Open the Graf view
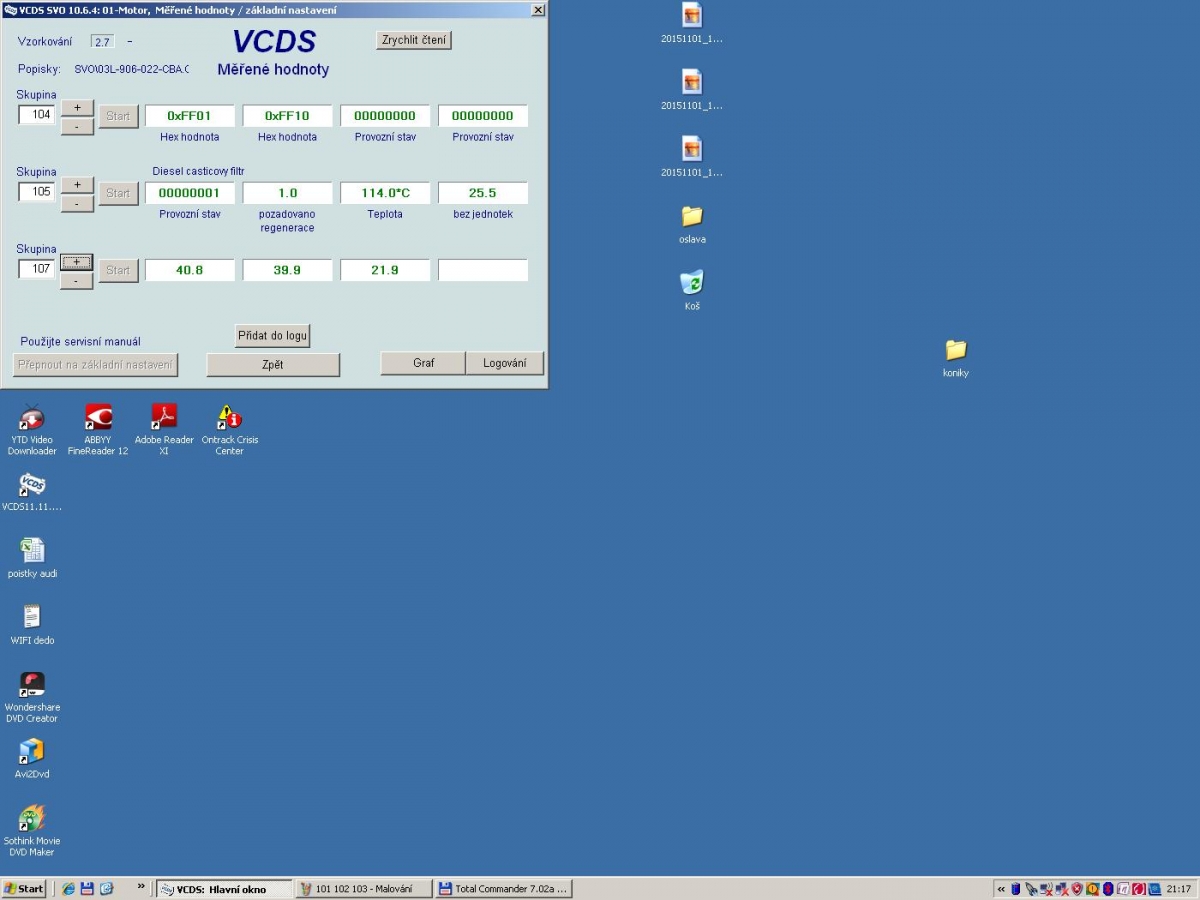 click(423, 363)
